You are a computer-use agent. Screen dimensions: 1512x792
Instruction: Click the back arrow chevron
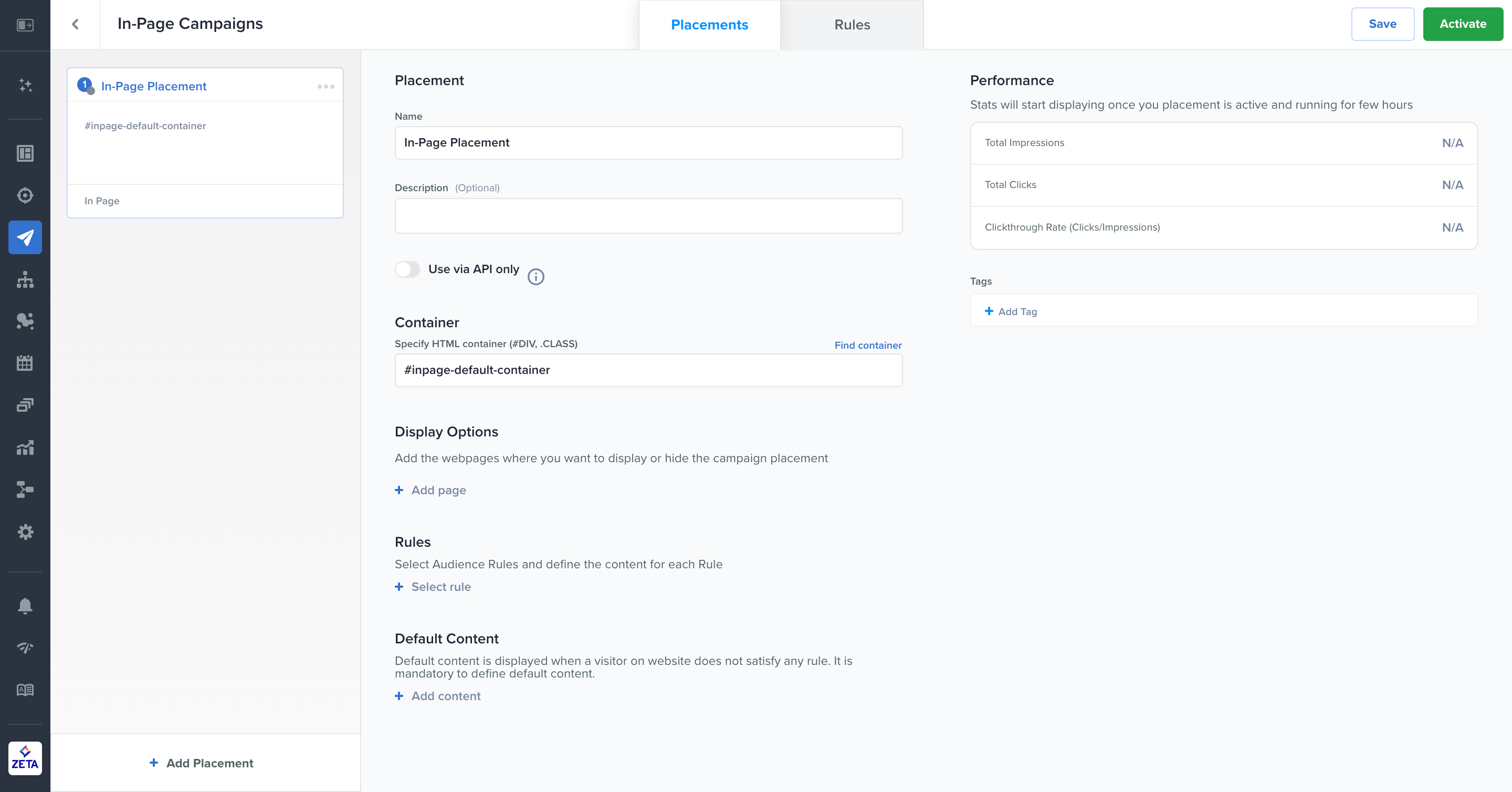(75, 24)
